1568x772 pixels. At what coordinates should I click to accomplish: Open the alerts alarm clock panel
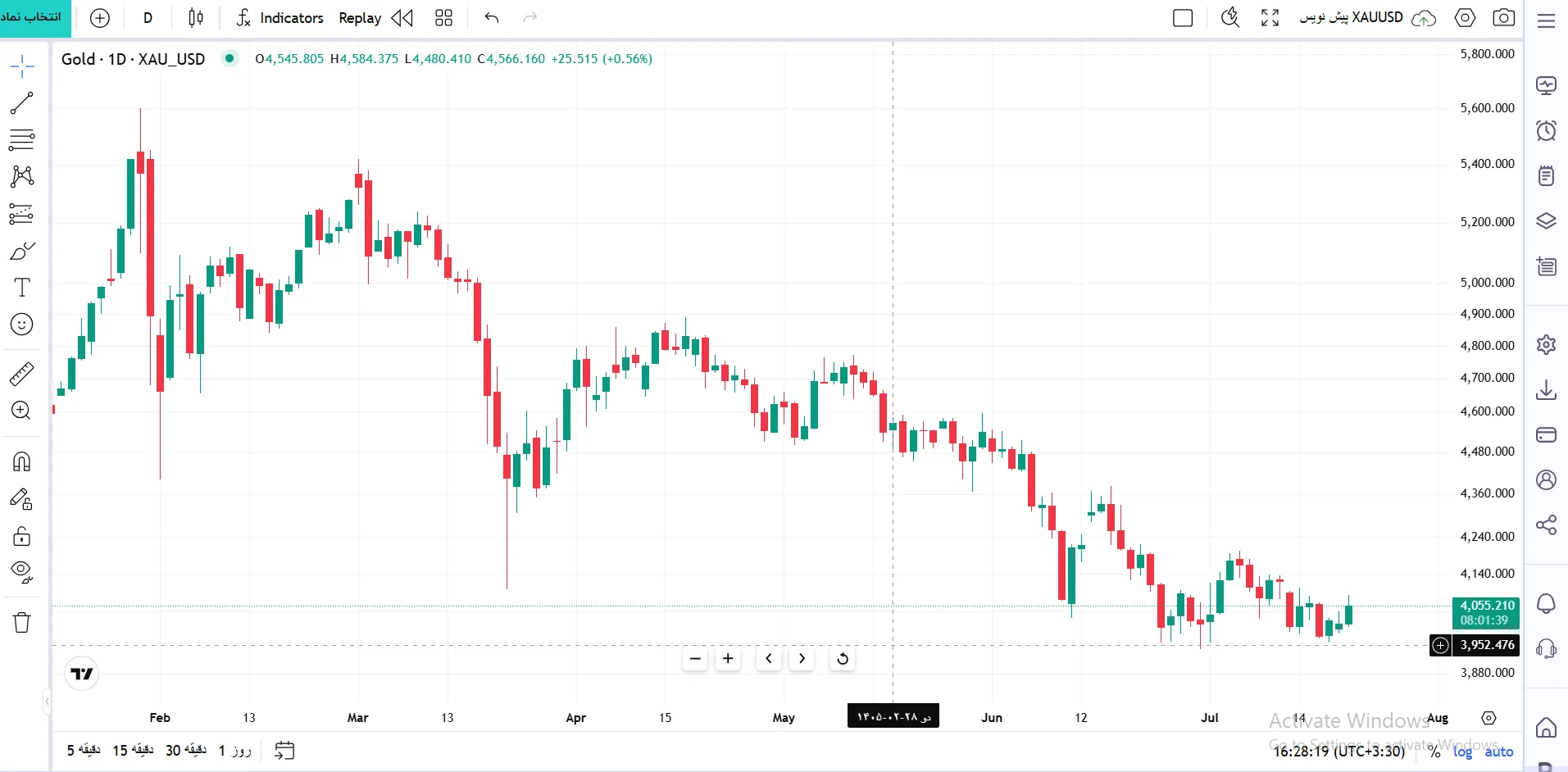tap(1546, 130)
